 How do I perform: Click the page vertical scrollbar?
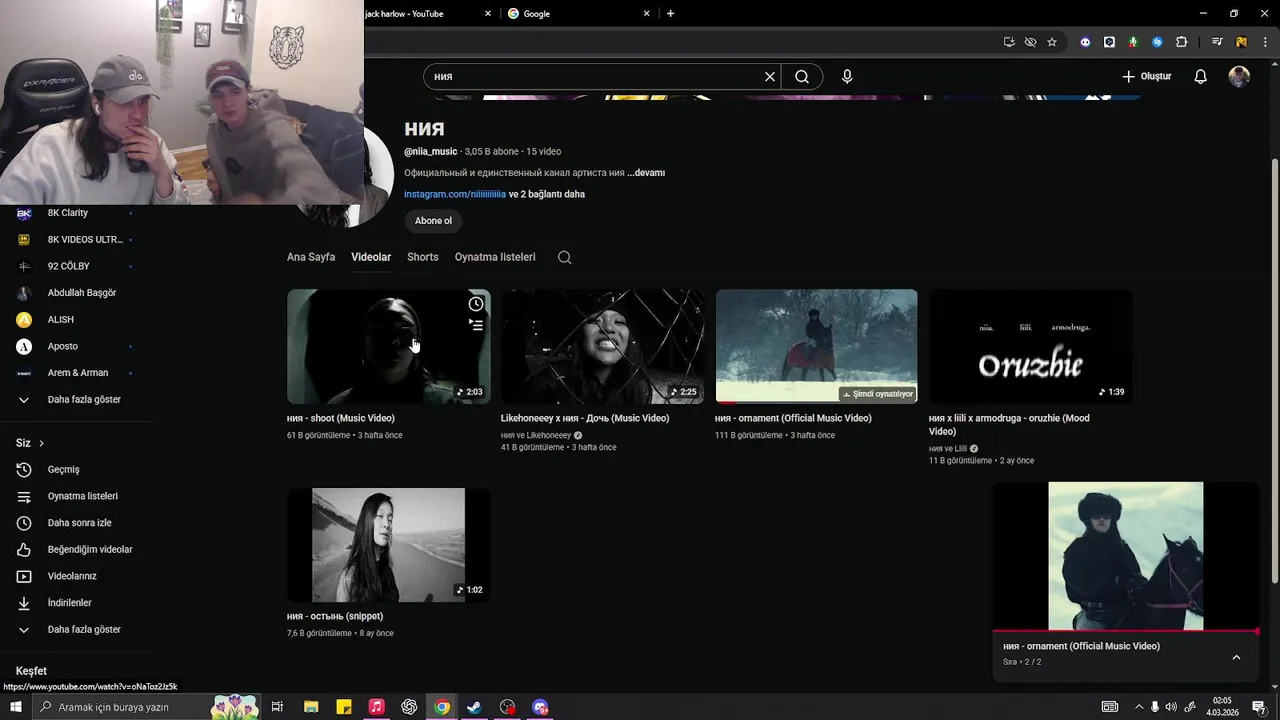point(1274,370)
